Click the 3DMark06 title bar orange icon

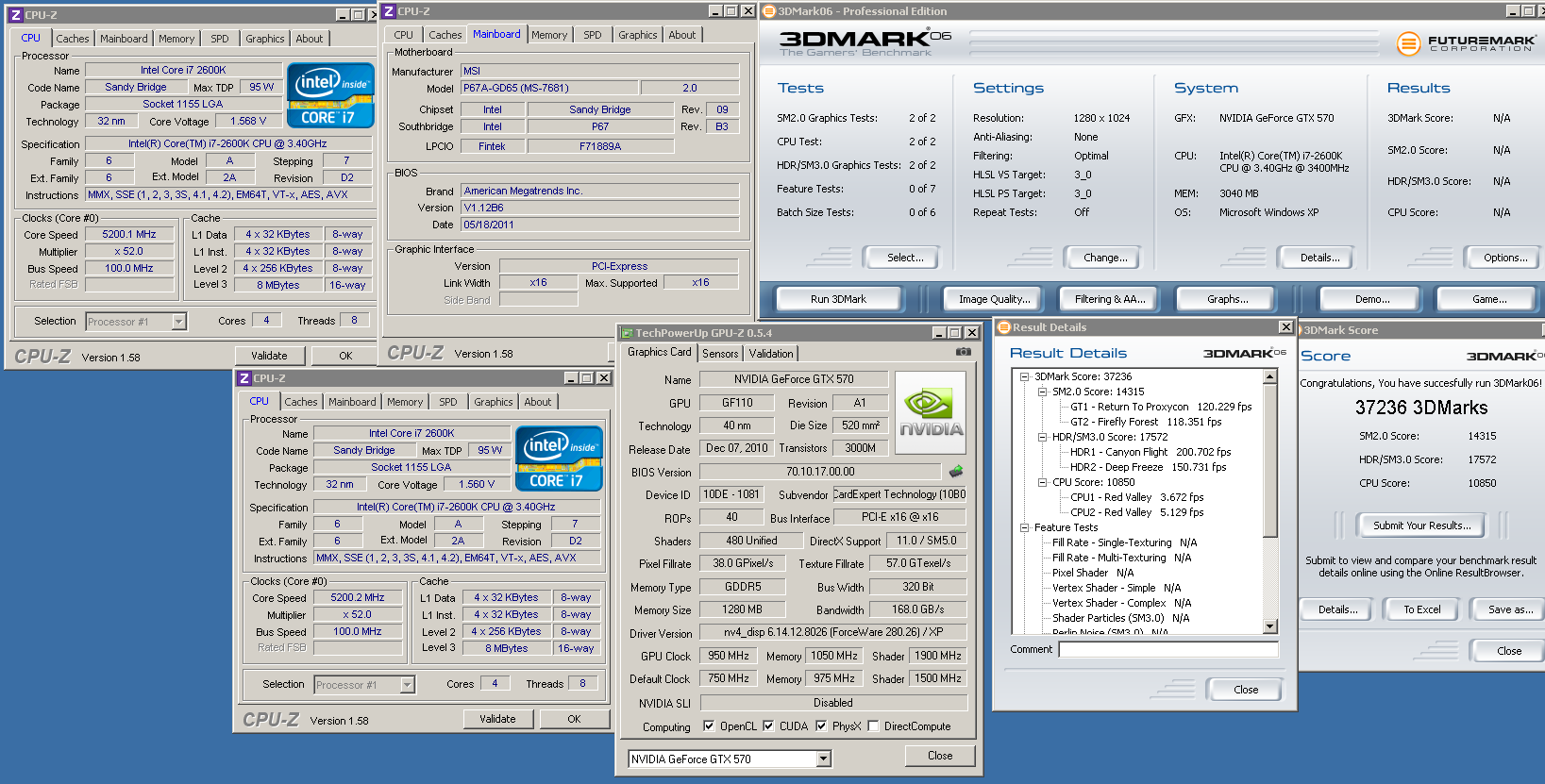(x=769, y=11)
